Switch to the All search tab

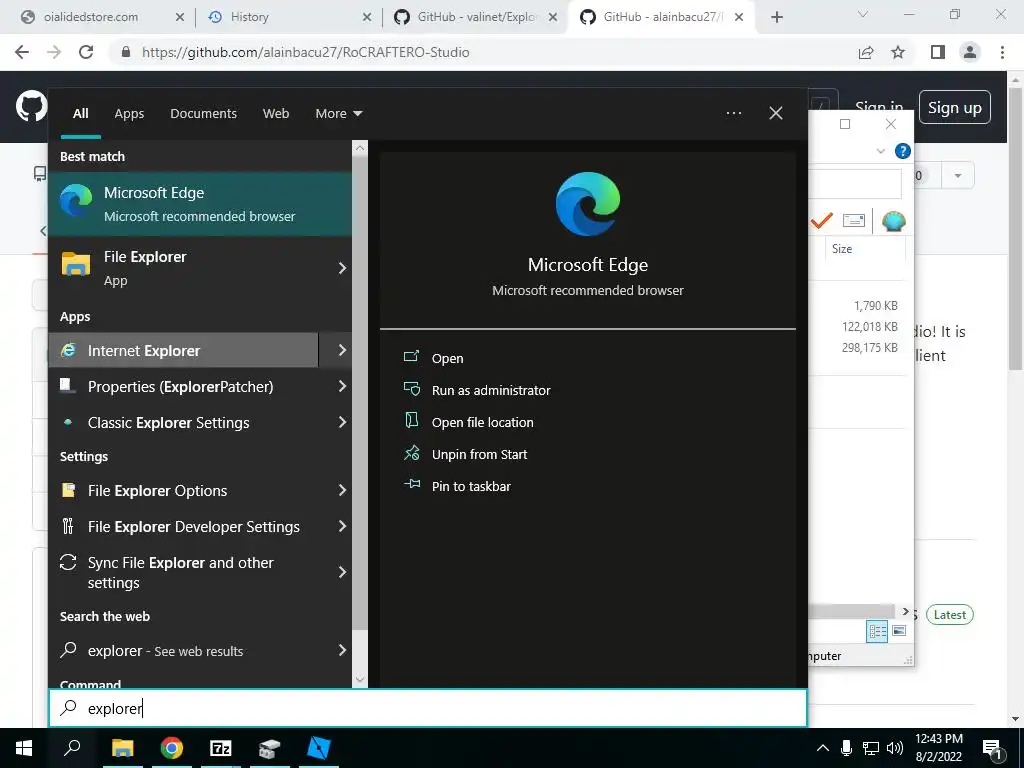coord(80,114)
